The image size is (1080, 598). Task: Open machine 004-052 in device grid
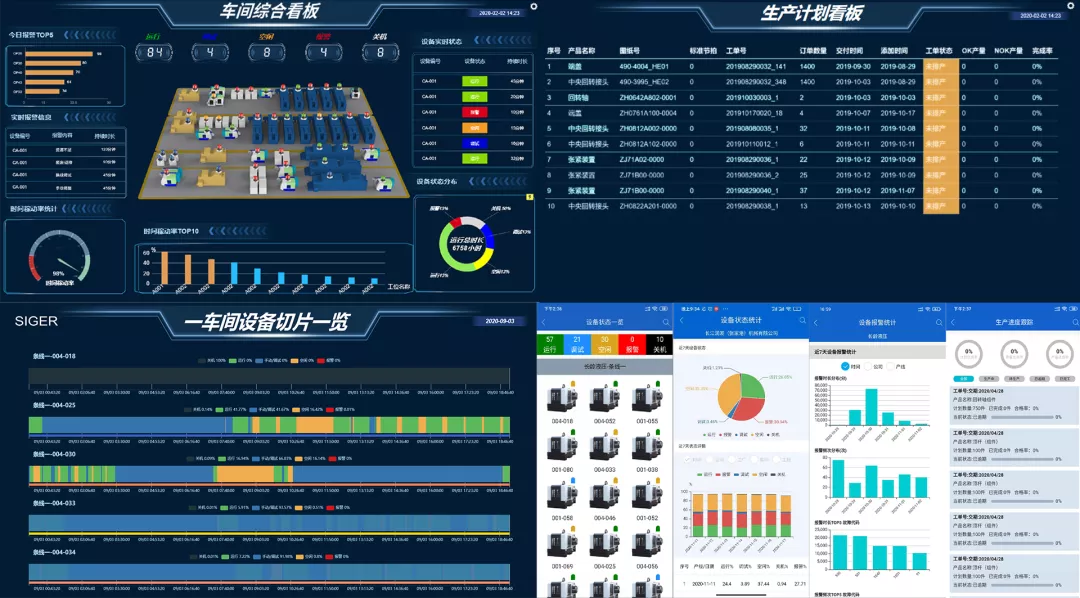pyautogui.click(x=605, y=399)
